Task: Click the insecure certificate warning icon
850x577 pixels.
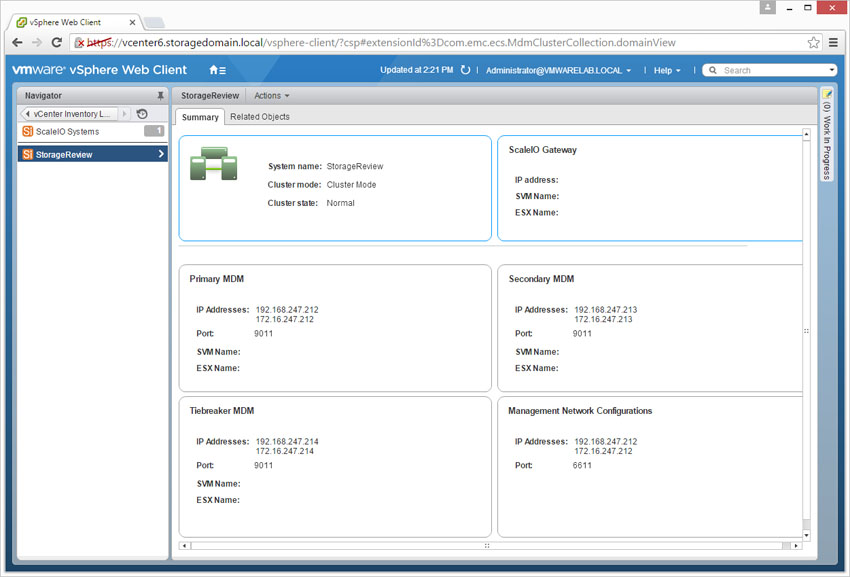Action: [80, 42]
